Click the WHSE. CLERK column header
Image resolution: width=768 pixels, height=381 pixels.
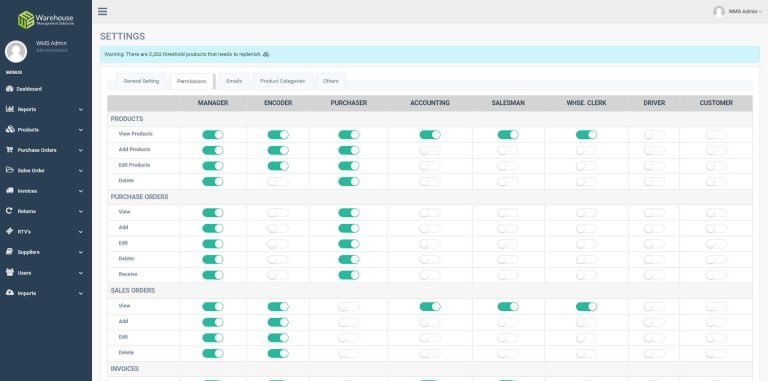586,103
